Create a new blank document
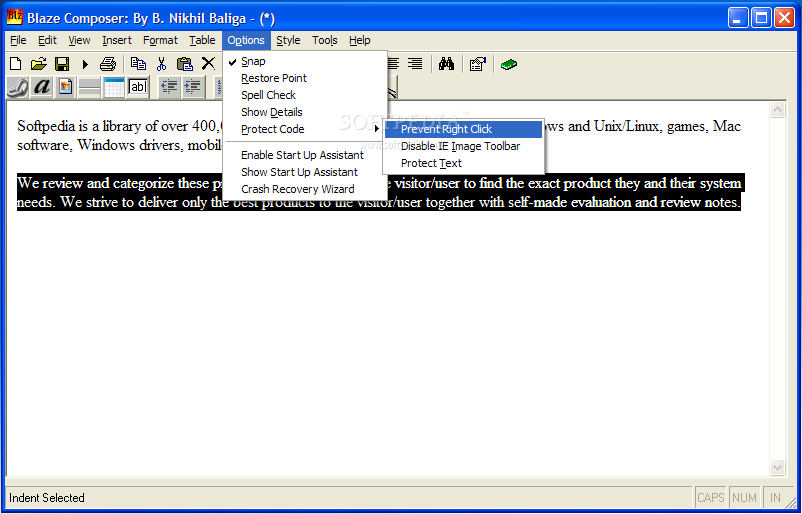The width and height of the screenshot is (802, 514). (x=16, y=64)
